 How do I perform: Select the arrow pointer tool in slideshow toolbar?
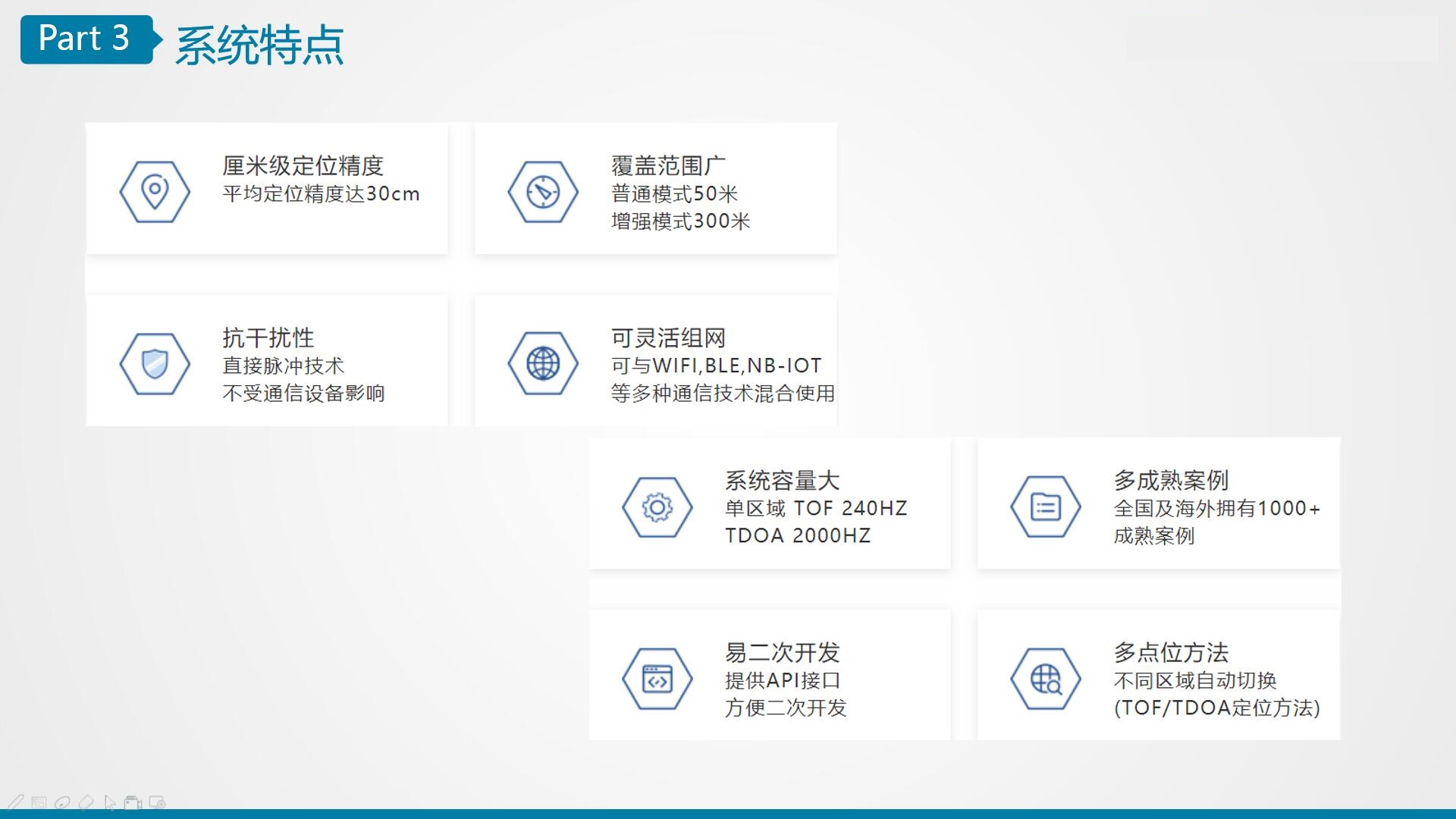click(x=110, y=802)
